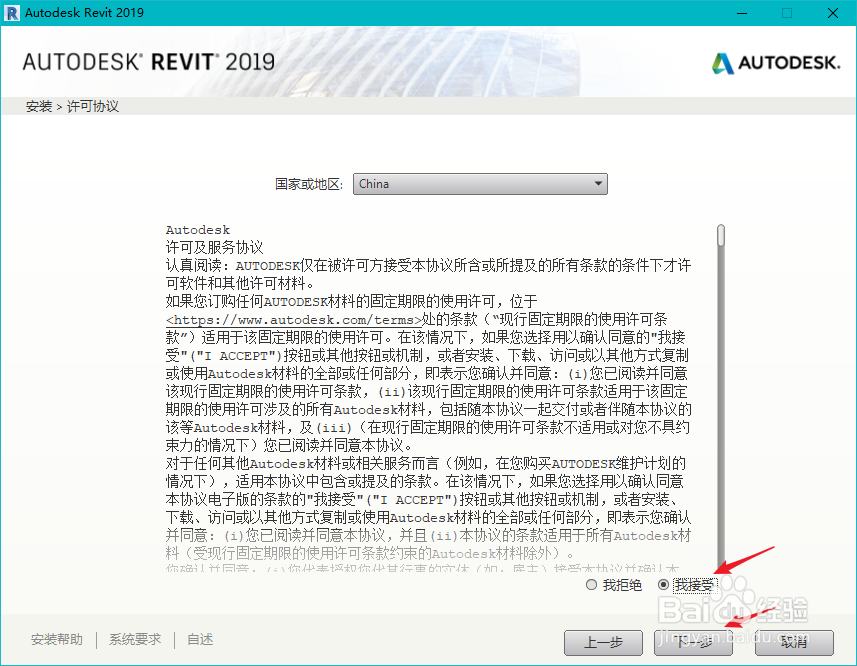Click the Autodesk logo at top right
Screen dimensions: 857x666
[776, 63]
